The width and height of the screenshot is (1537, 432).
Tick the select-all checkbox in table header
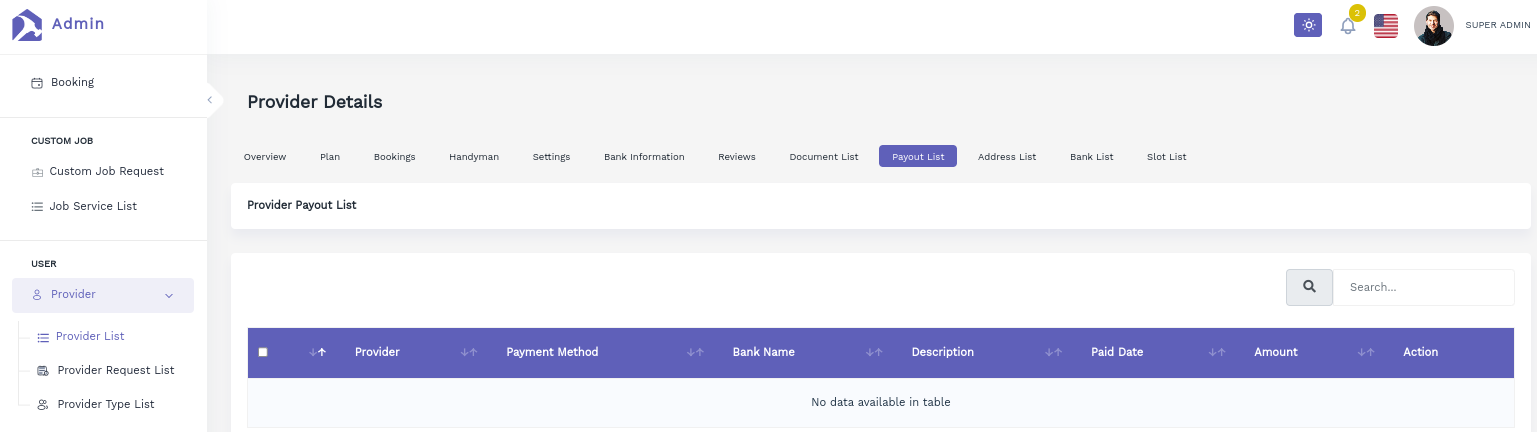coord(263,352)
